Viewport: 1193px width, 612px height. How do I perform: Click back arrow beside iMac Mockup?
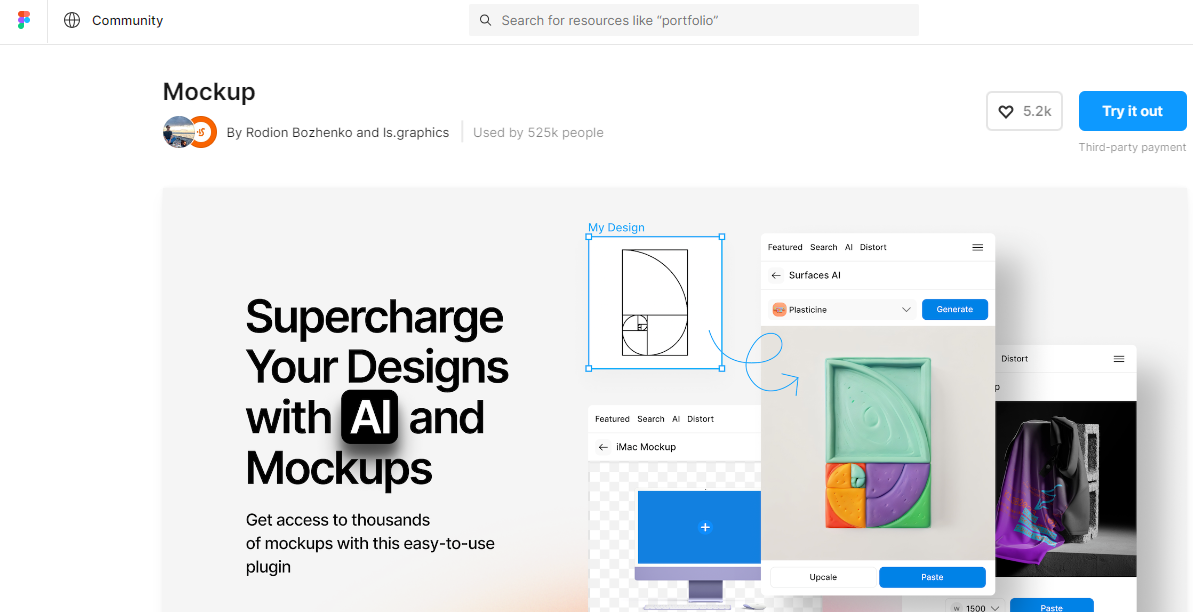point(603,447)
